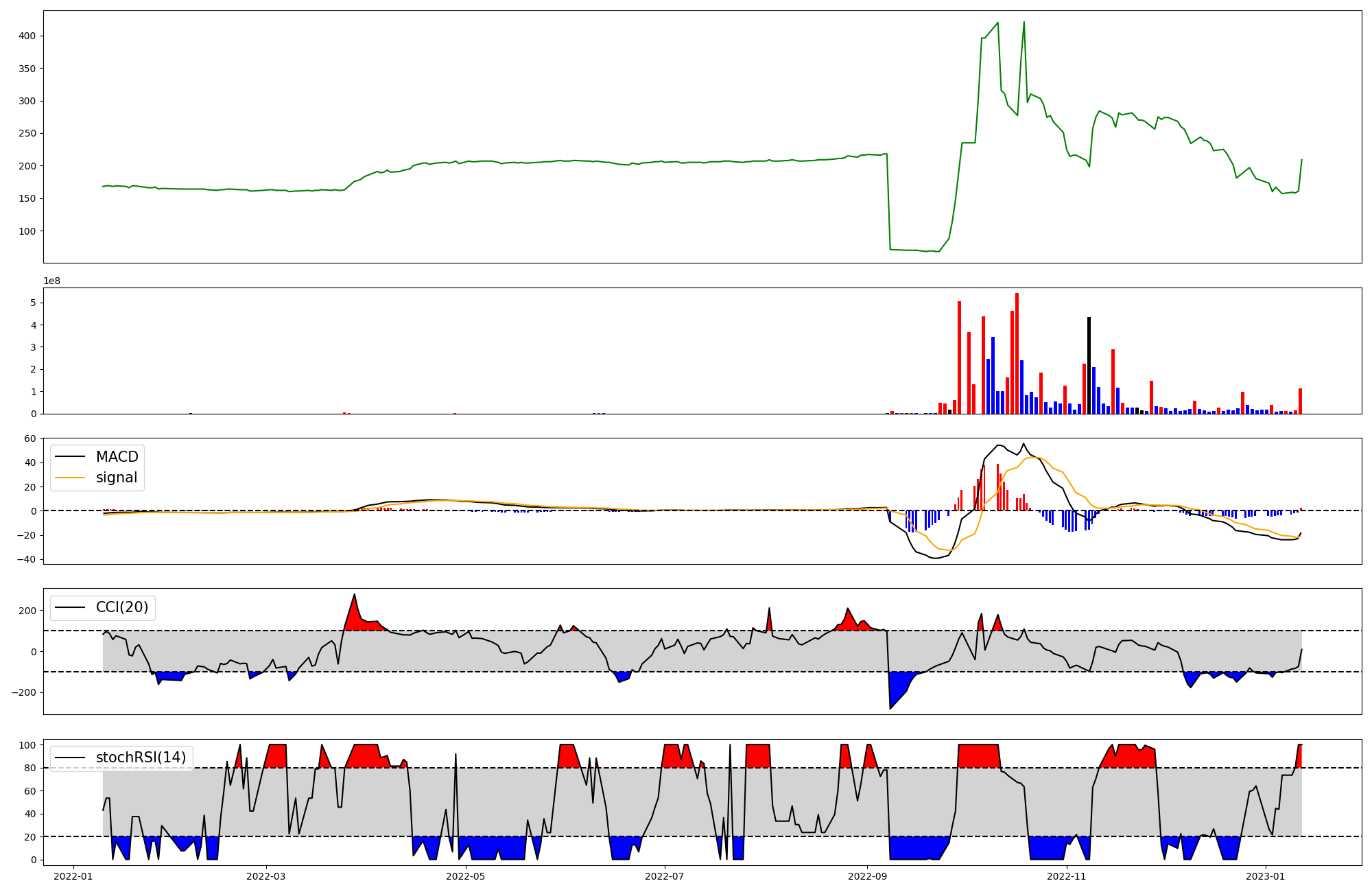Click the 2022-03 x-axis date label
The image size is (1372, 892).
pos(265,876)
